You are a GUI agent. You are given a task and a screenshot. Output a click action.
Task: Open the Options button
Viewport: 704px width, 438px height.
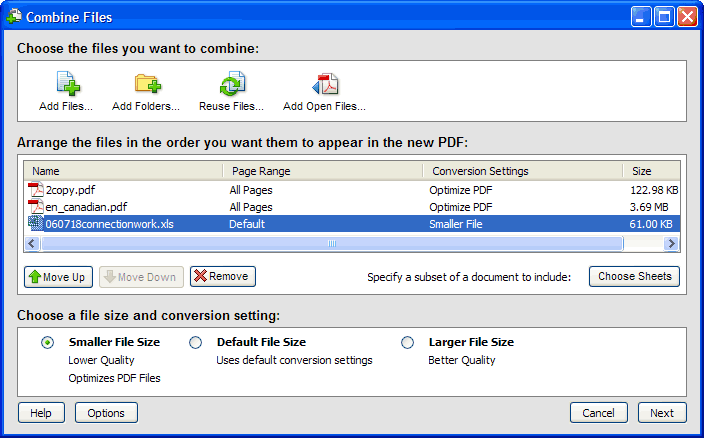pyautogui.click(x=106, y=413)
